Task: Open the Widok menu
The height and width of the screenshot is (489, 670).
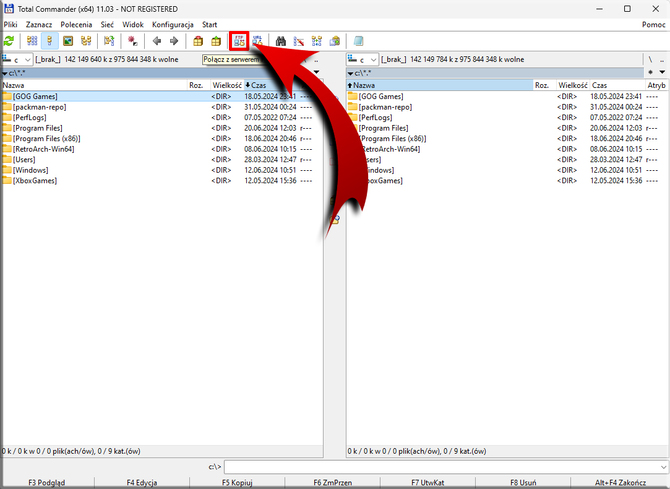Action: click(133, 25)
